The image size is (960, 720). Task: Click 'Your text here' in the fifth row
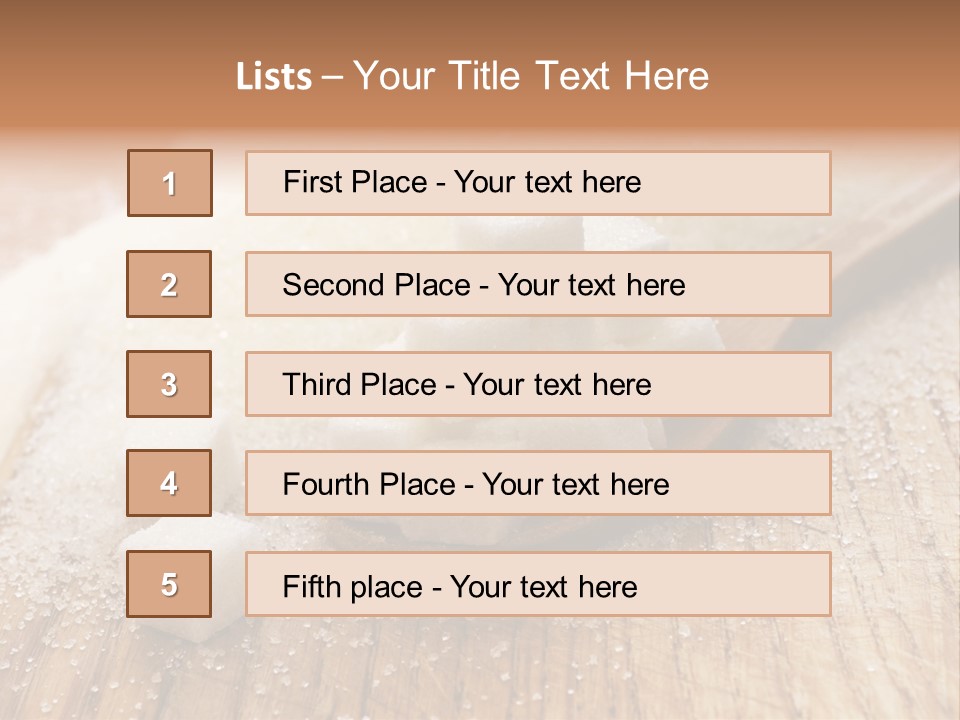[x=543, y=586]
